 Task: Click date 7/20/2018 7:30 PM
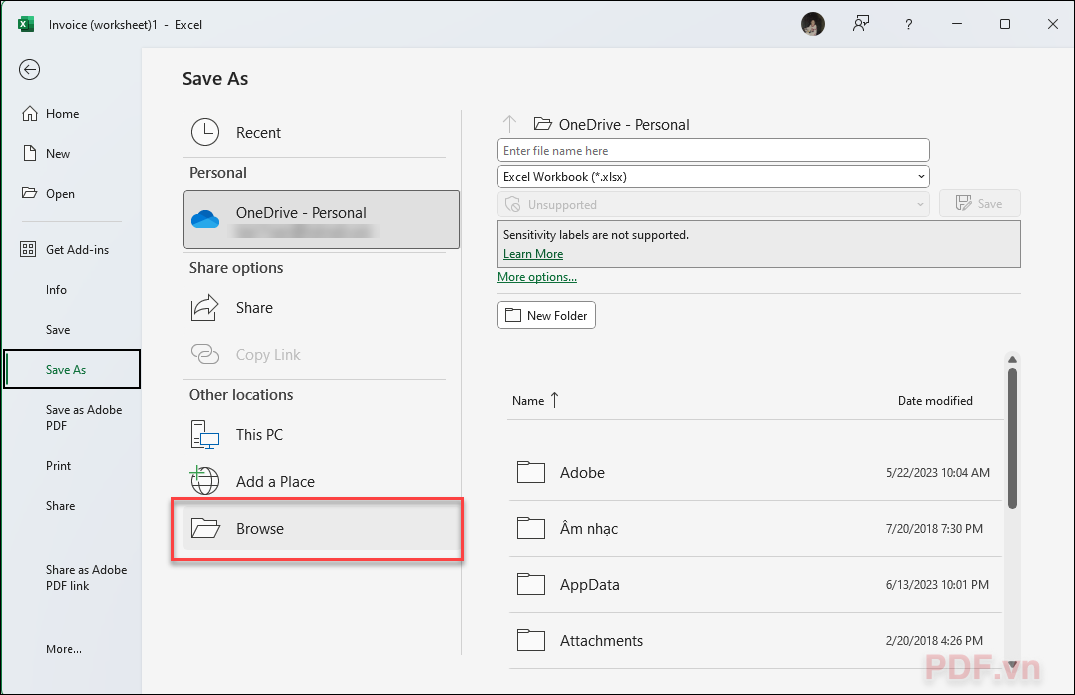934,528
